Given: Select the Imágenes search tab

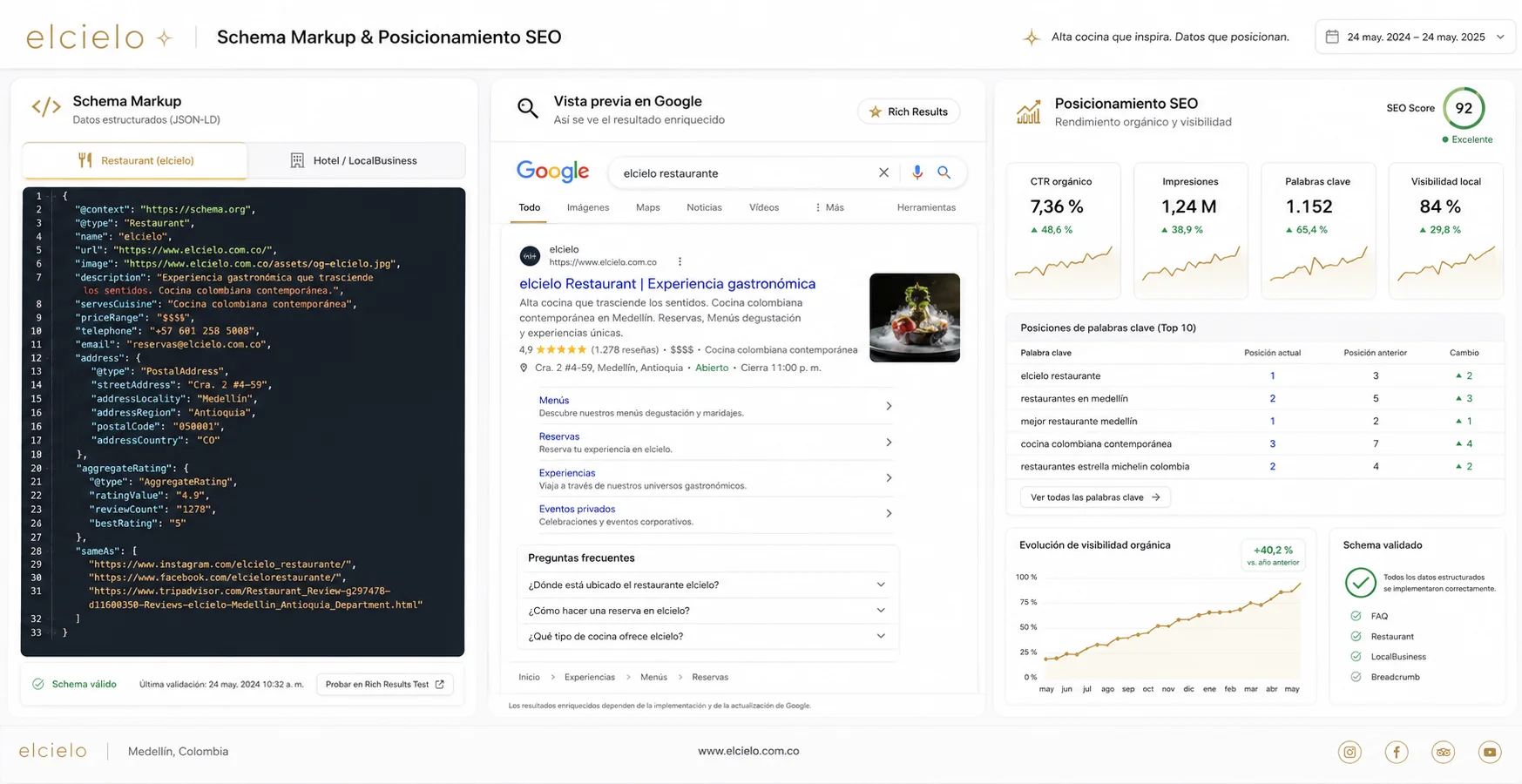Looking at the screenshot, I should pyautogui.click(x=588, y=207).
